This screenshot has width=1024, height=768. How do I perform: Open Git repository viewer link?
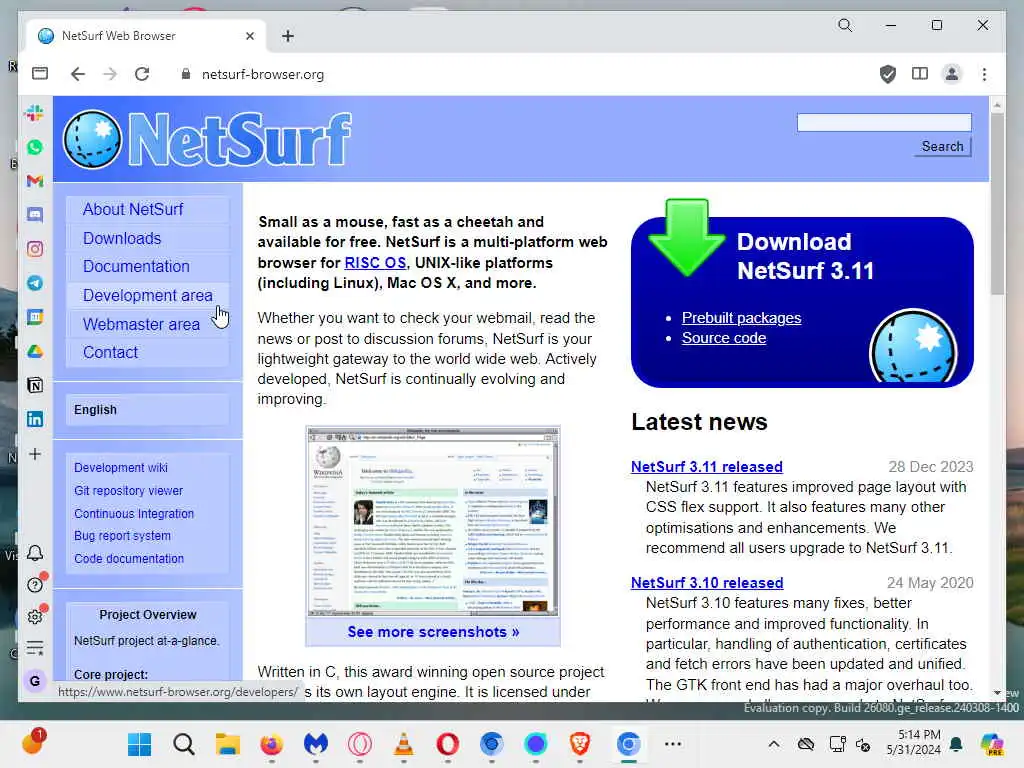pyautogui.click(x=128, y=490)
